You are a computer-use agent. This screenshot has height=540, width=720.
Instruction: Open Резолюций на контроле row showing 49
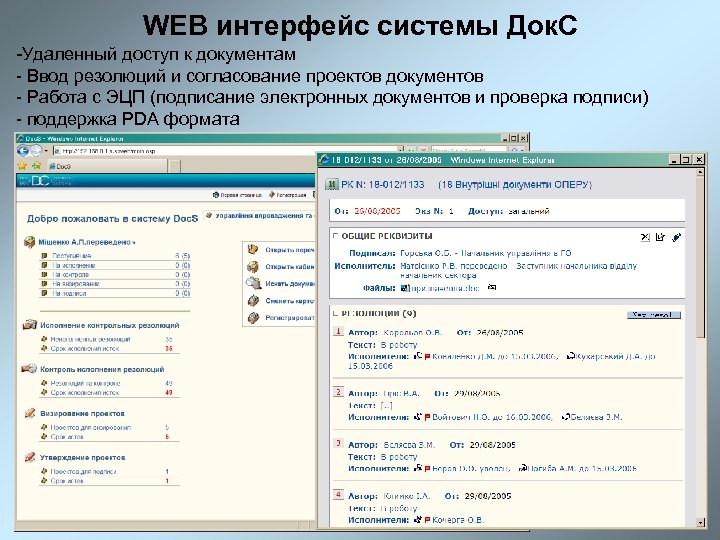[x=109, y=383]
